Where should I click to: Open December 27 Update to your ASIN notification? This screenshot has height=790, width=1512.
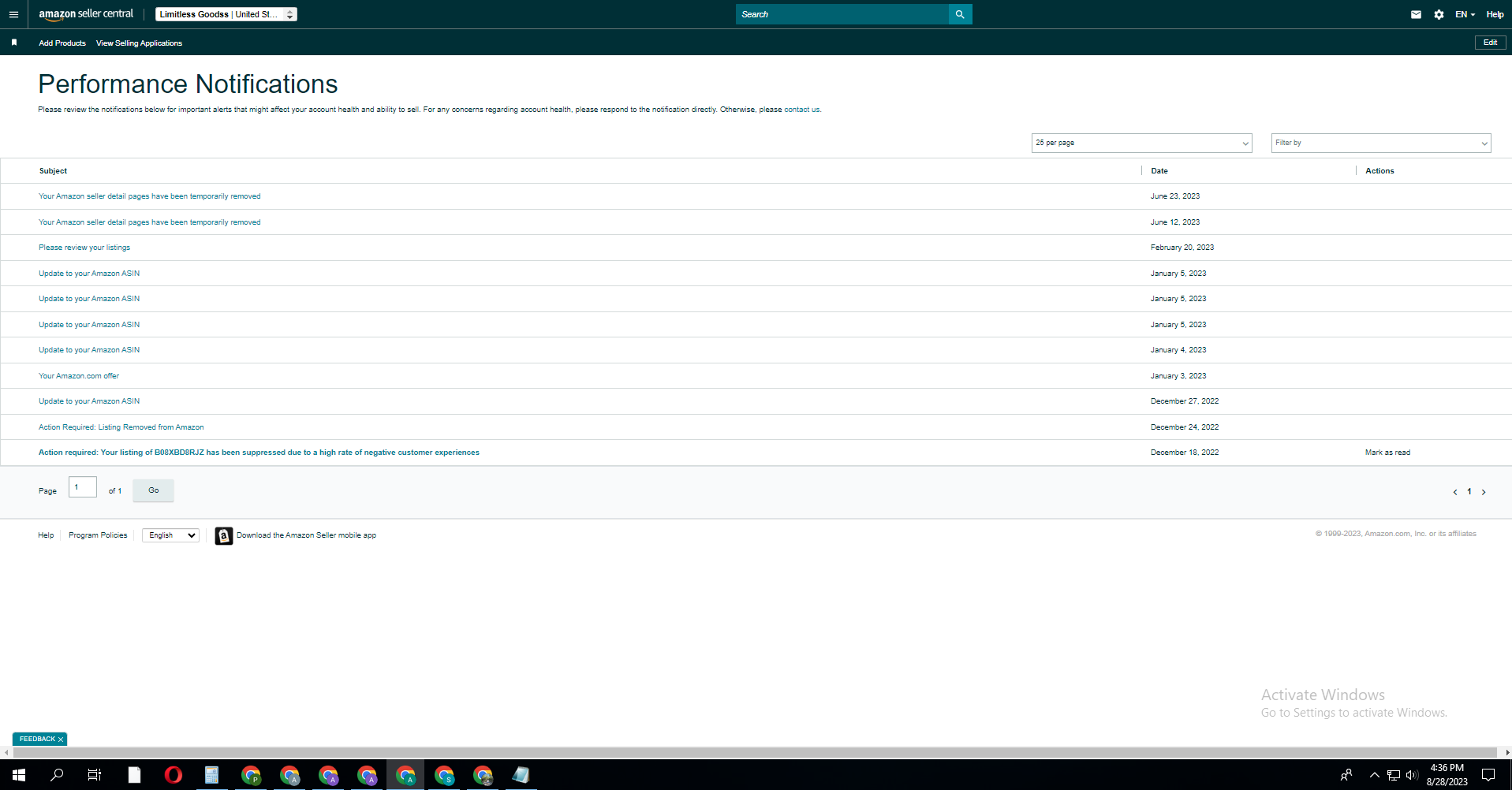click(89, 401)
